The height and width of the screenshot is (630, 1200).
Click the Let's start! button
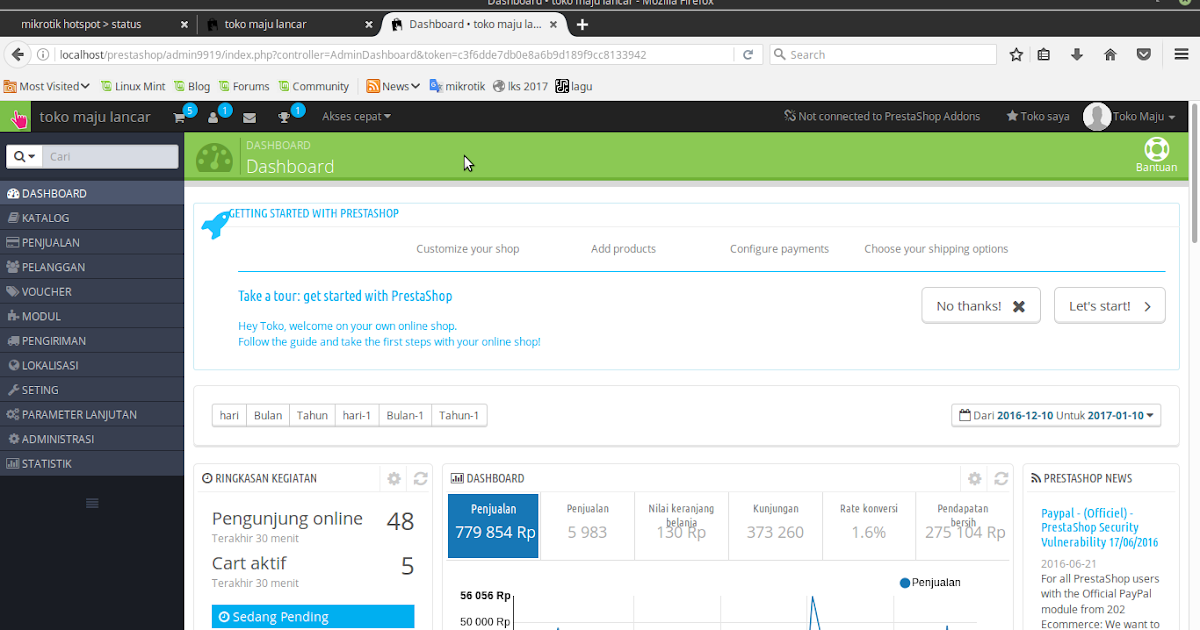[x=1110, y=306]
